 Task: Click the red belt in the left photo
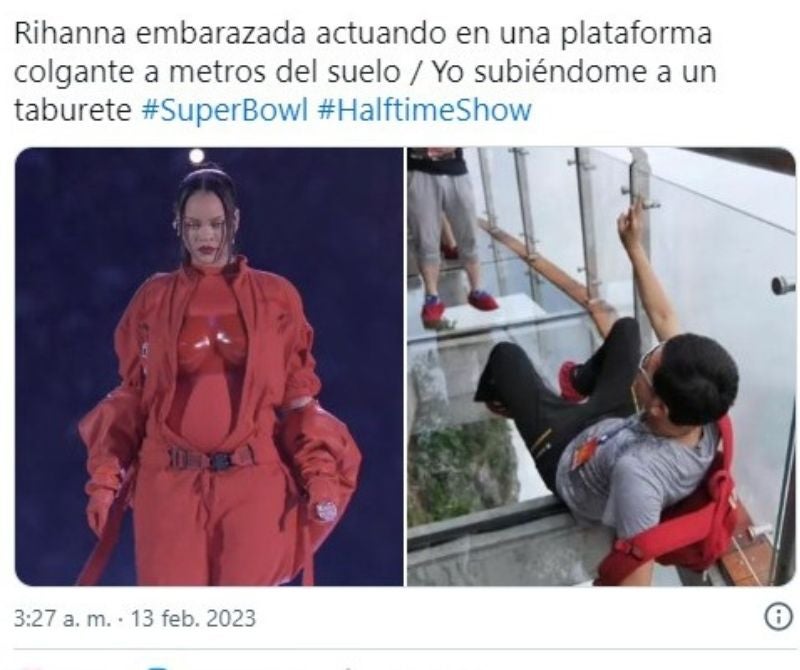pos(210,458)
